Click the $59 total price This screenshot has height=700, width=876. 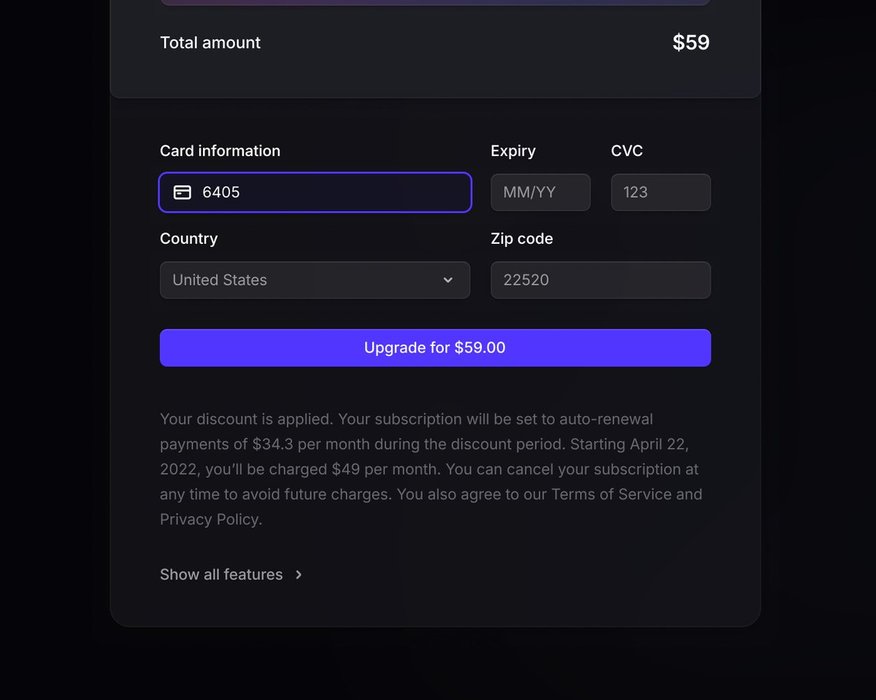[x=691, y=43]
